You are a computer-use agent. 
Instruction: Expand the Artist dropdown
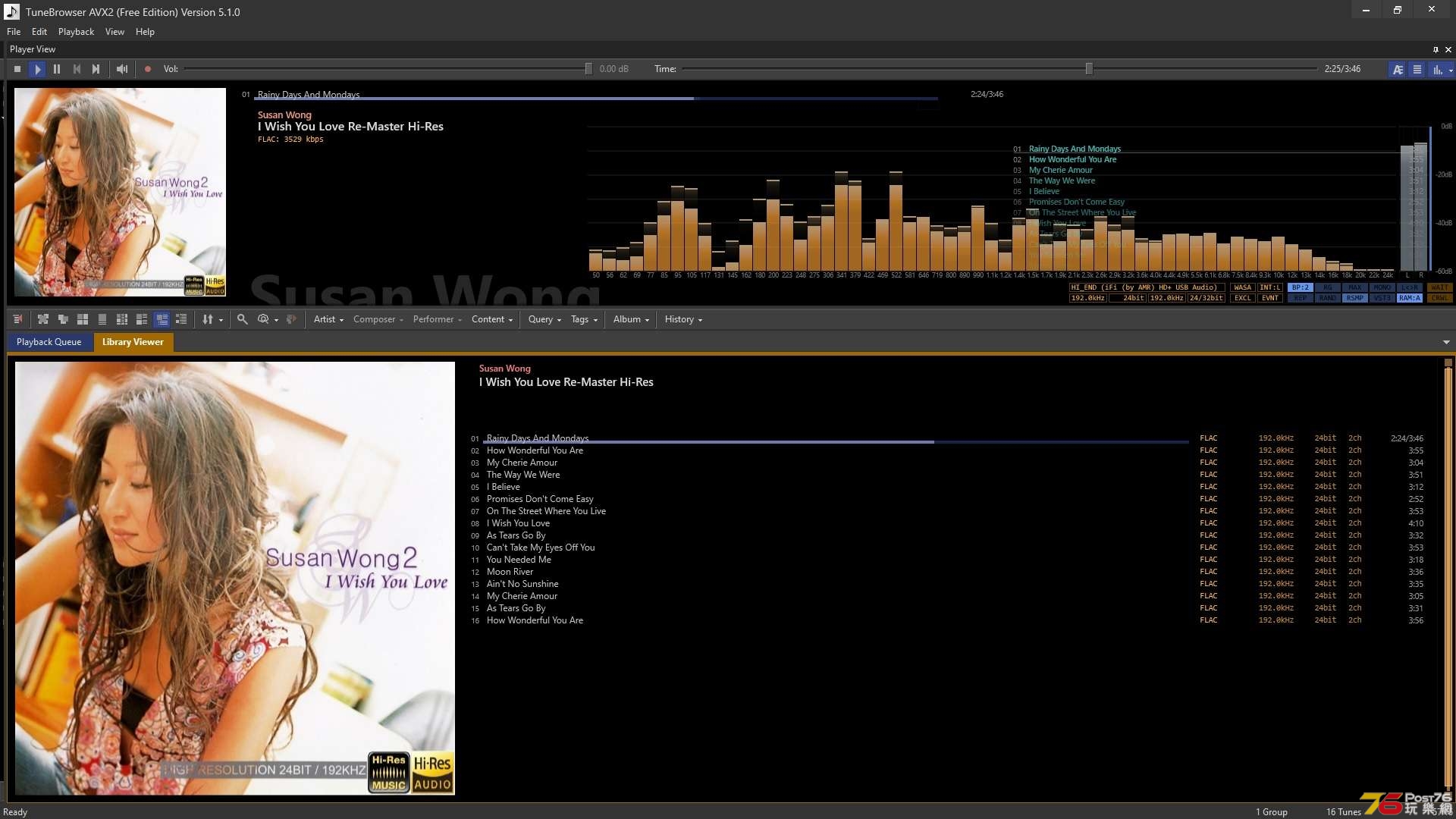[328, 319]
